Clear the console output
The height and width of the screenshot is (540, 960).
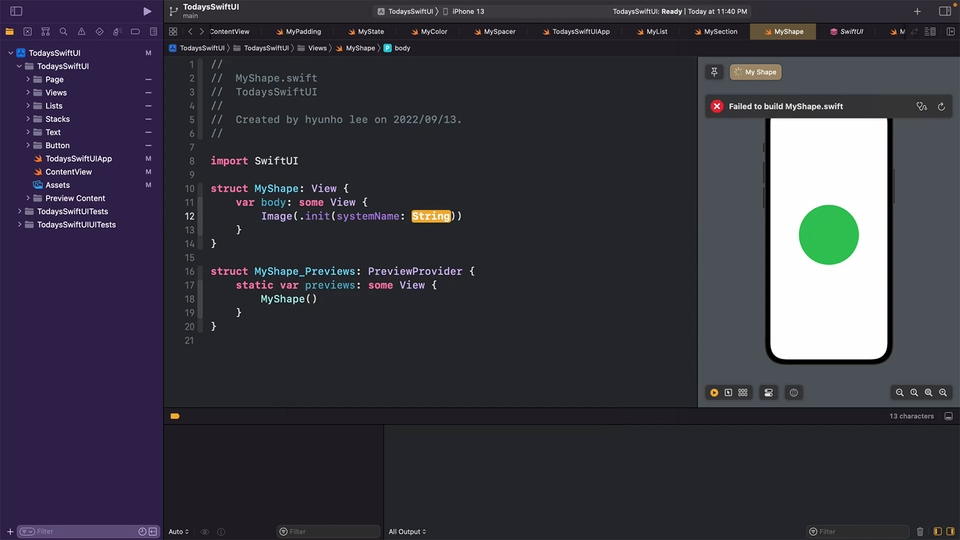coord(920,531)
